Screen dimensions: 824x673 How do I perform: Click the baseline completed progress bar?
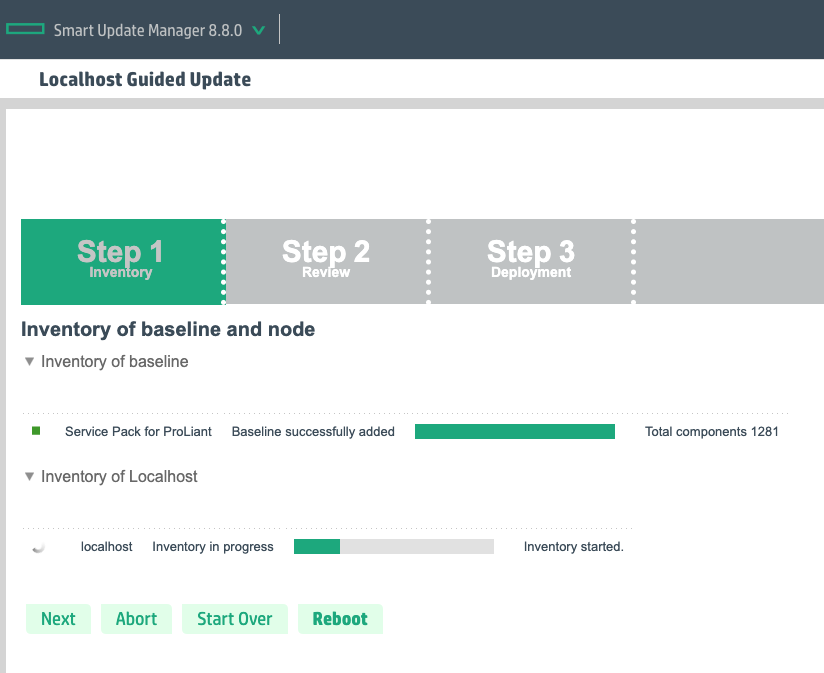514,432
